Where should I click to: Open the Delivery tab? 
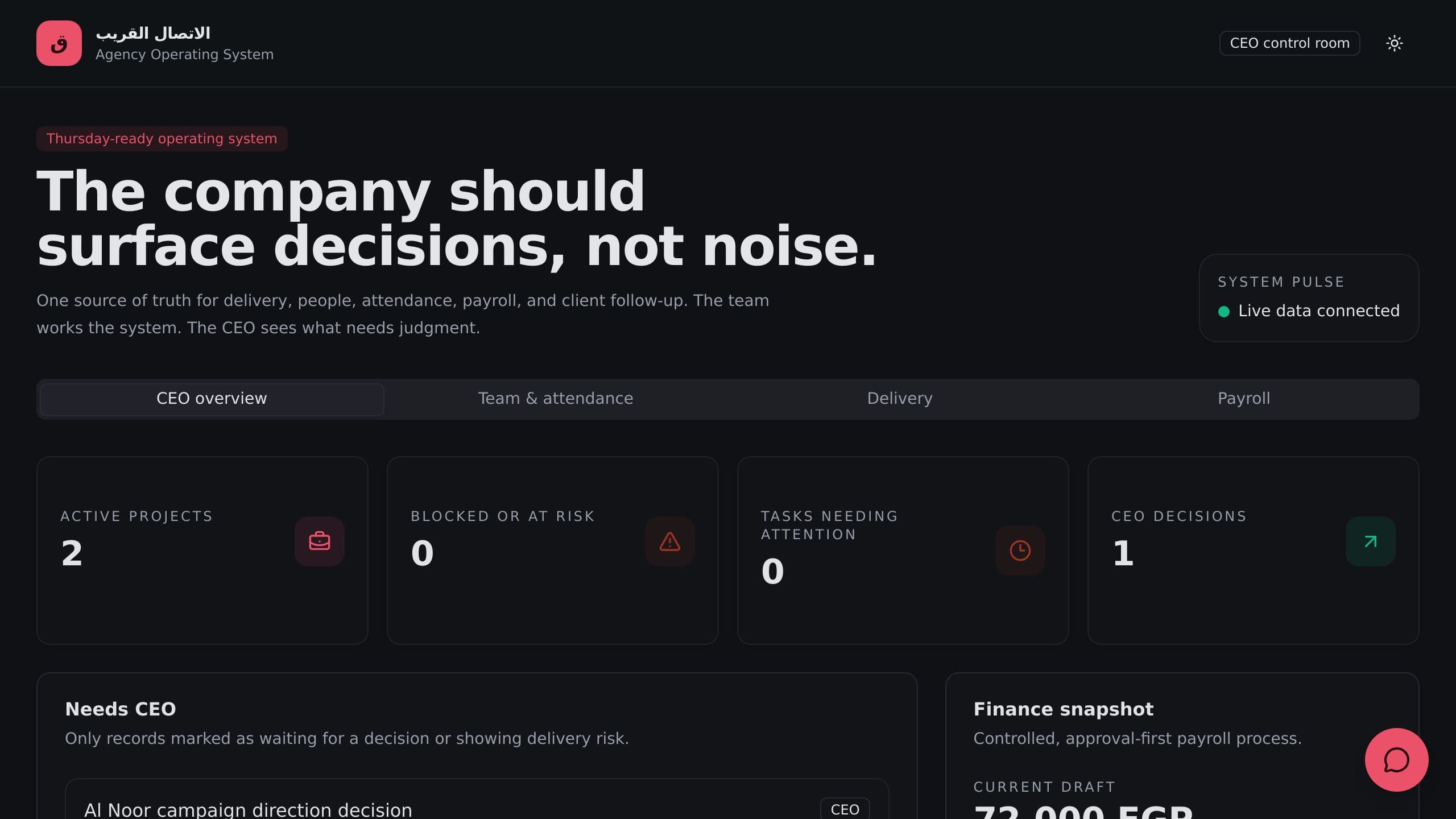coord(900,399)
